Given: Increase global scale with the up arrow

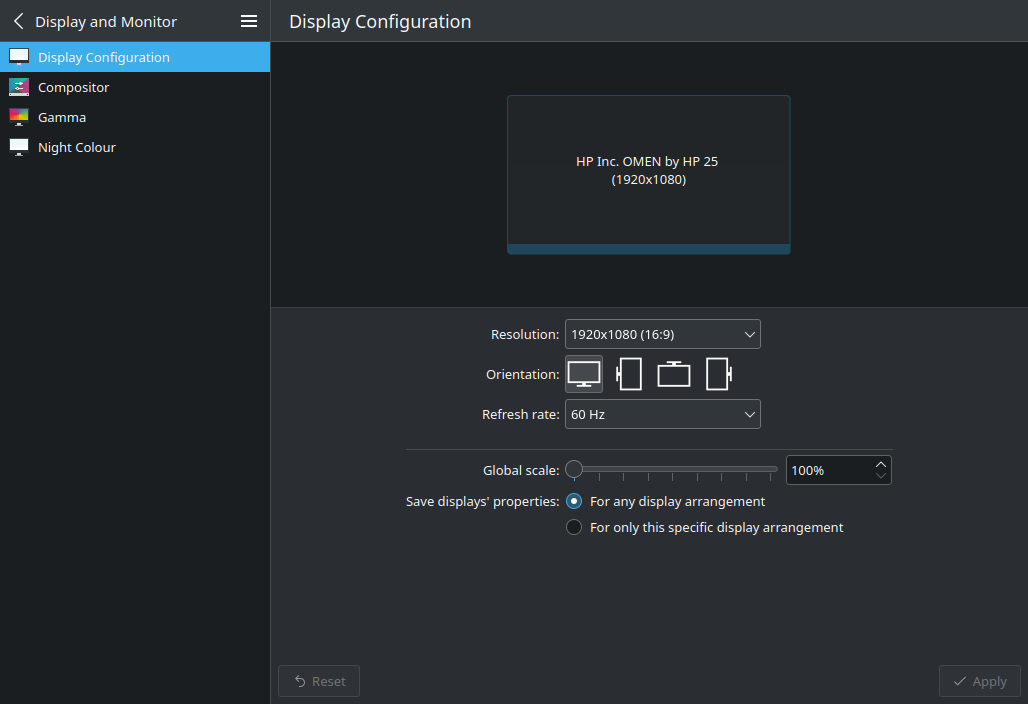Looking at the screenshot, I should tap(880, 464).
